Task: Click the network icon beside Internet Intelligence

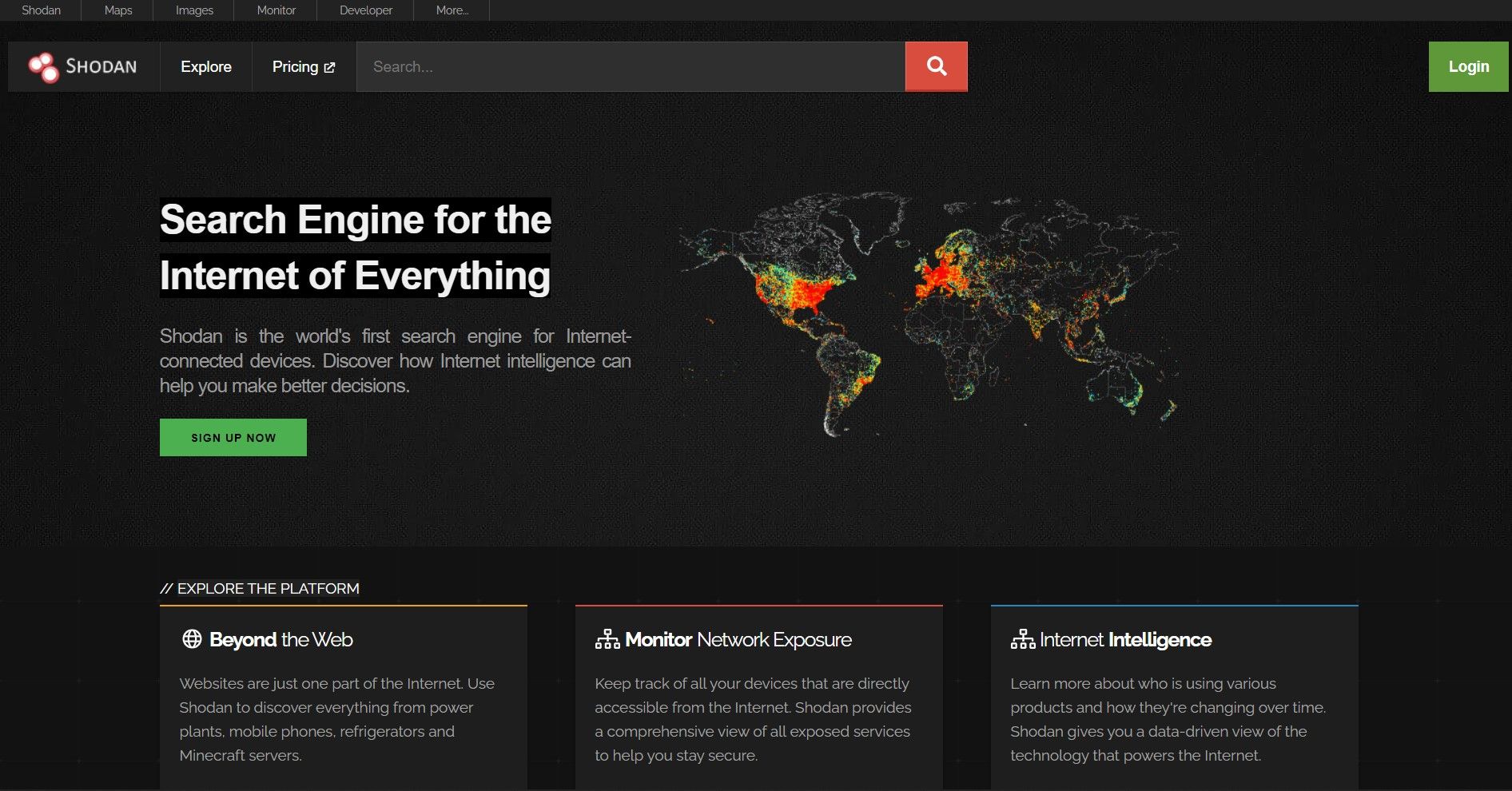Action: click(1023, 639)
